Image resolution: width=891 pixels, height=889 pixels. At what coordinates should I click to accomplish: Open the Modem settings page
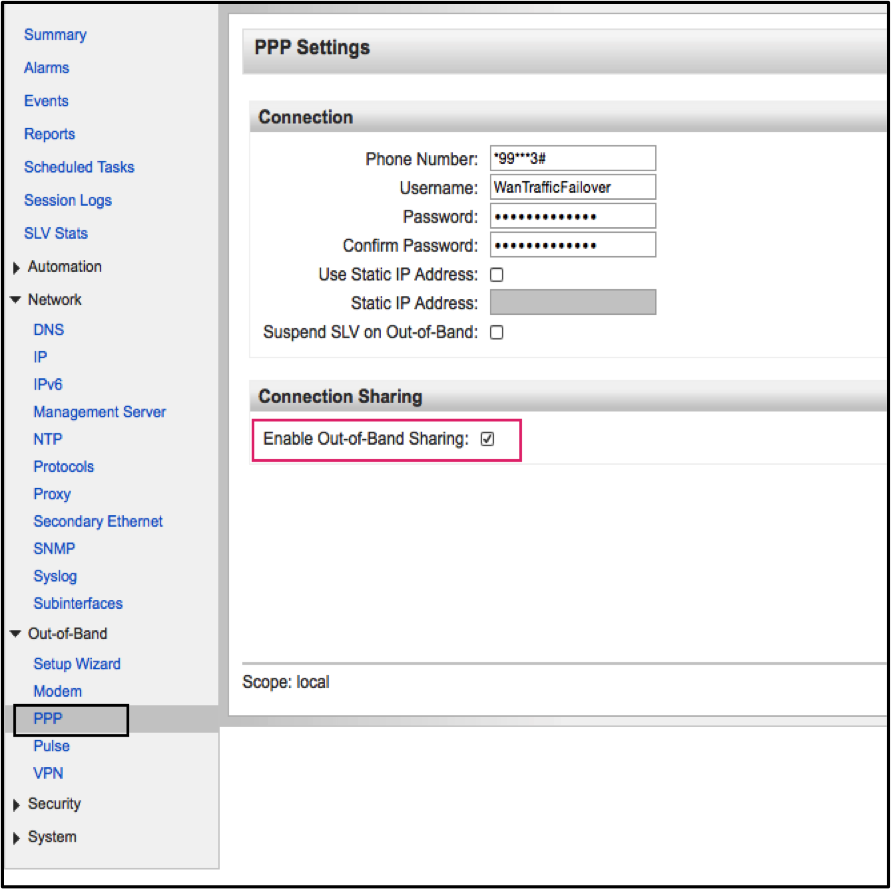pos(57,691)
